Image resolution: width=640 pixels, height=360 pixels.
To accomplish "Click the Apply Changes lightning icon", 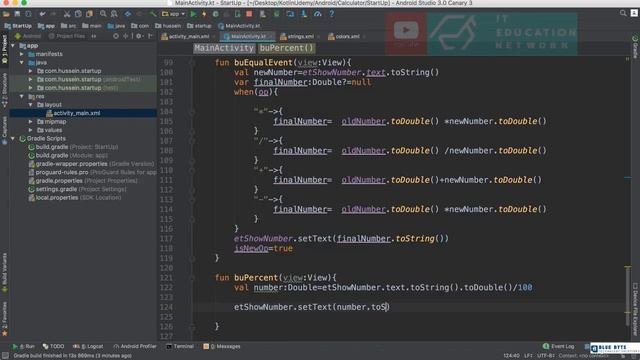I will 204,14.
